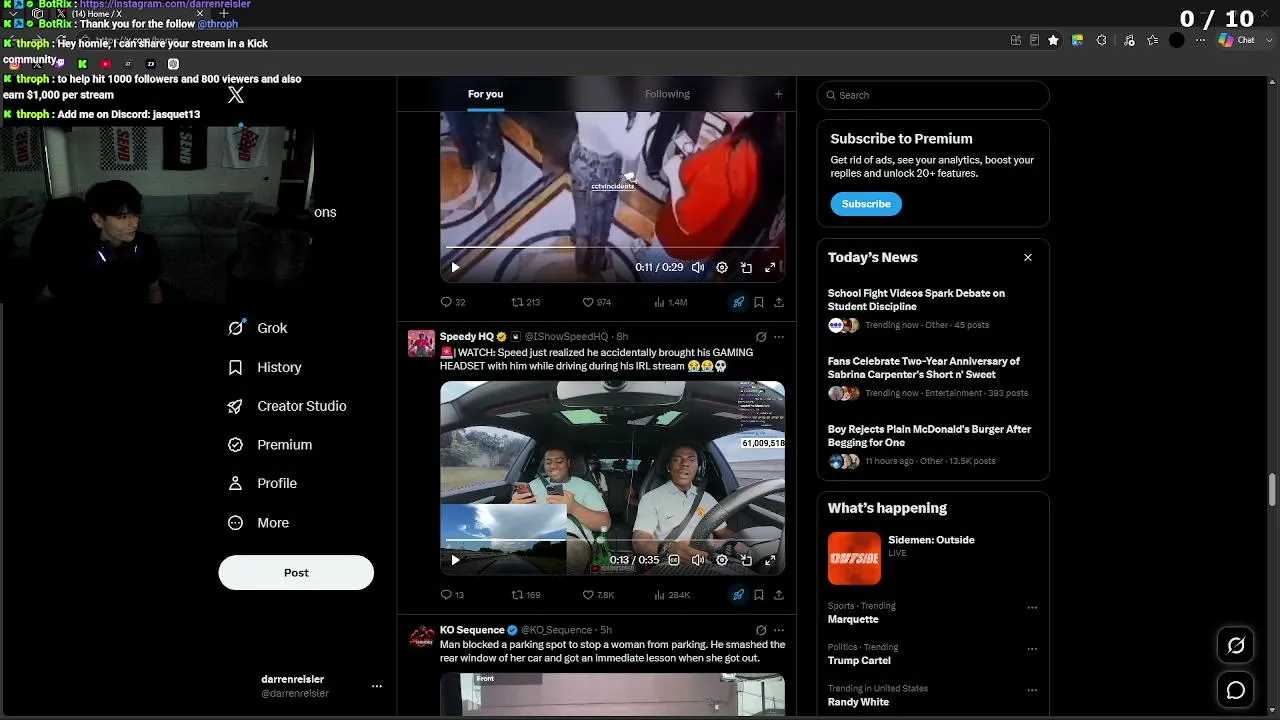Open Sidemen Outside live thumbnail

[854, 558]
